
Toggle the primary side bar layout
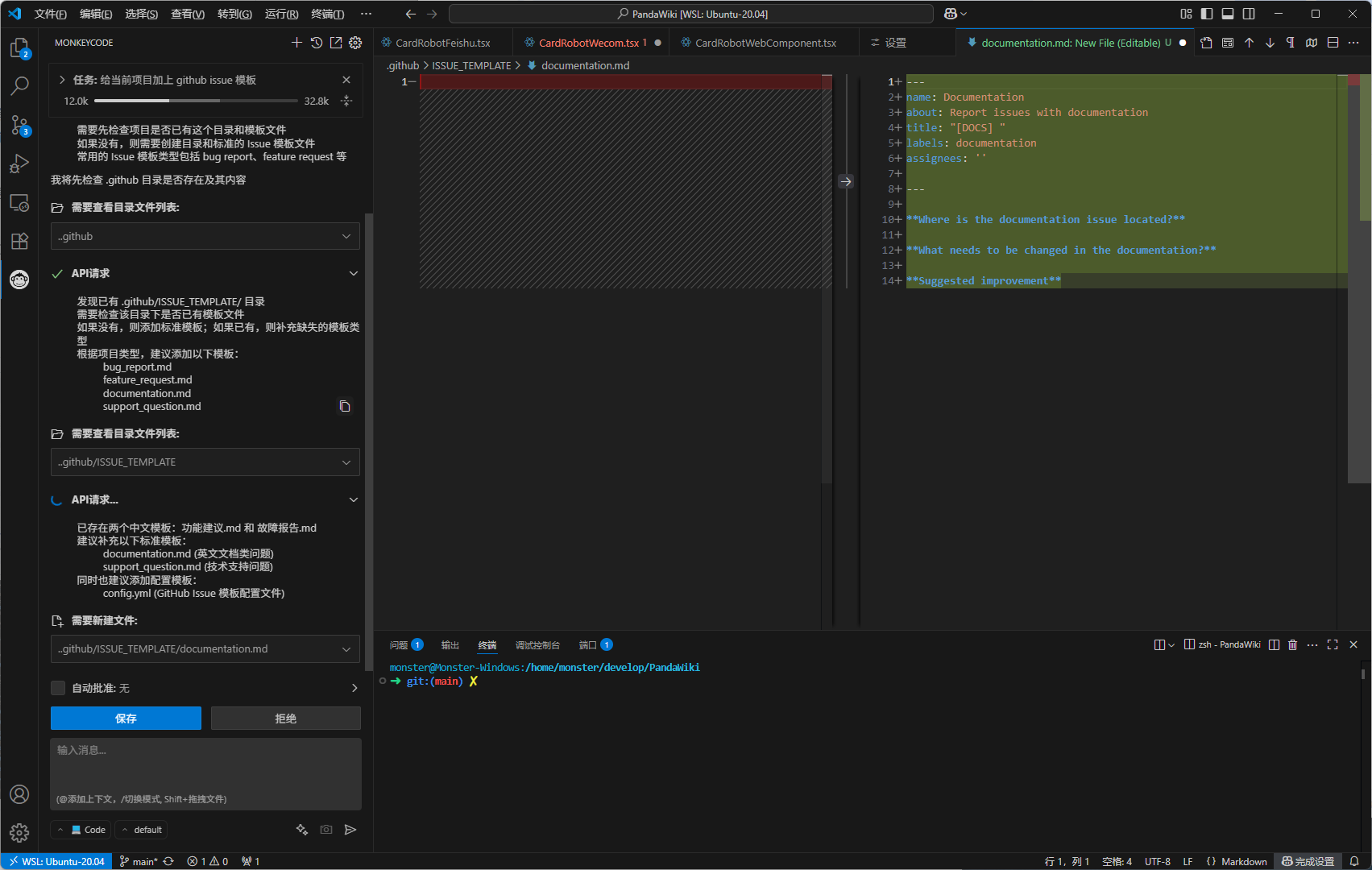1207,14
